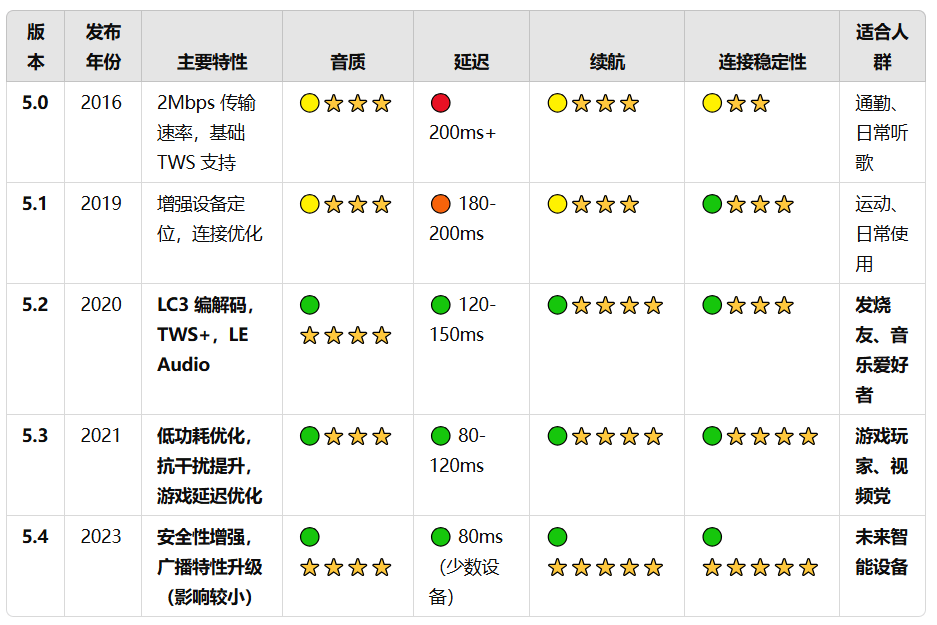Click the 连接稳定性 column header

tap(762, 62)
